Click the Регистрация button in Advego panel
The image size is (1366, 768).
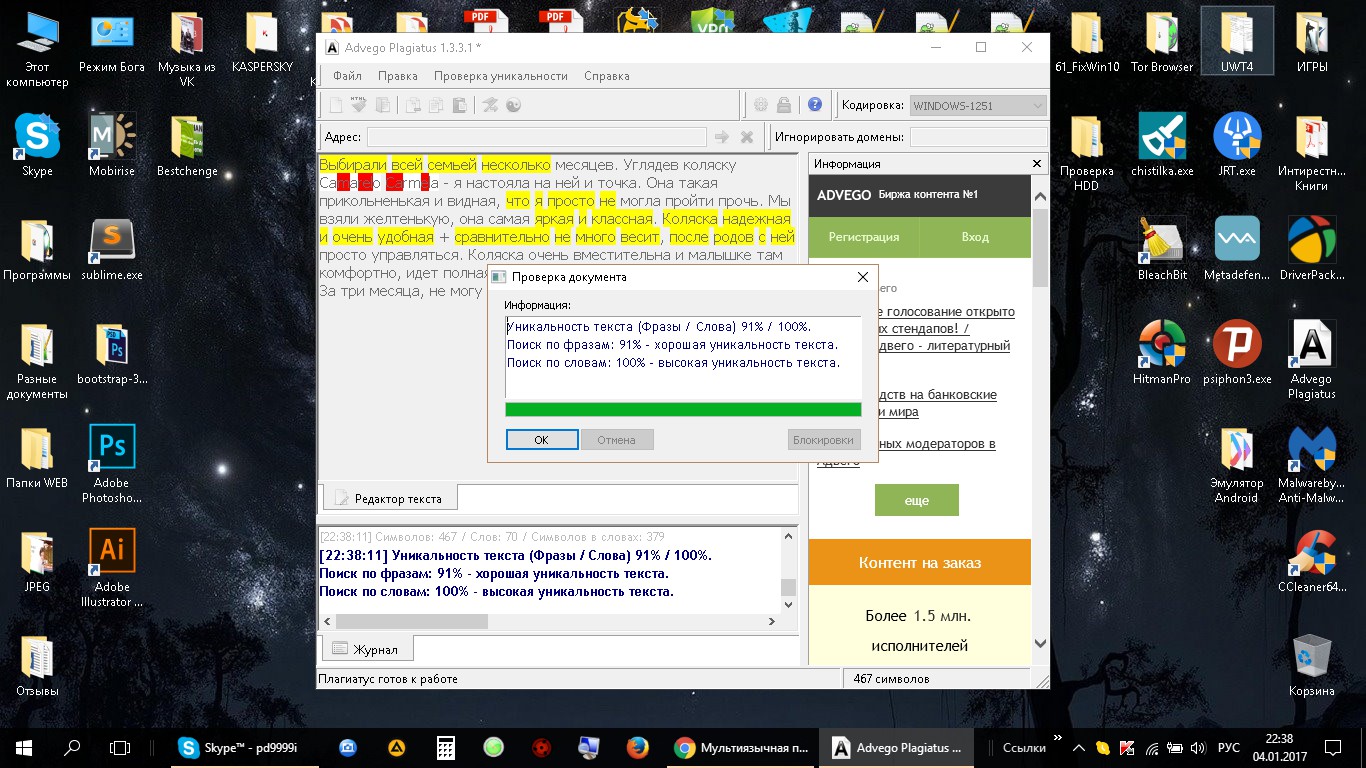click(x=864, y=237)
